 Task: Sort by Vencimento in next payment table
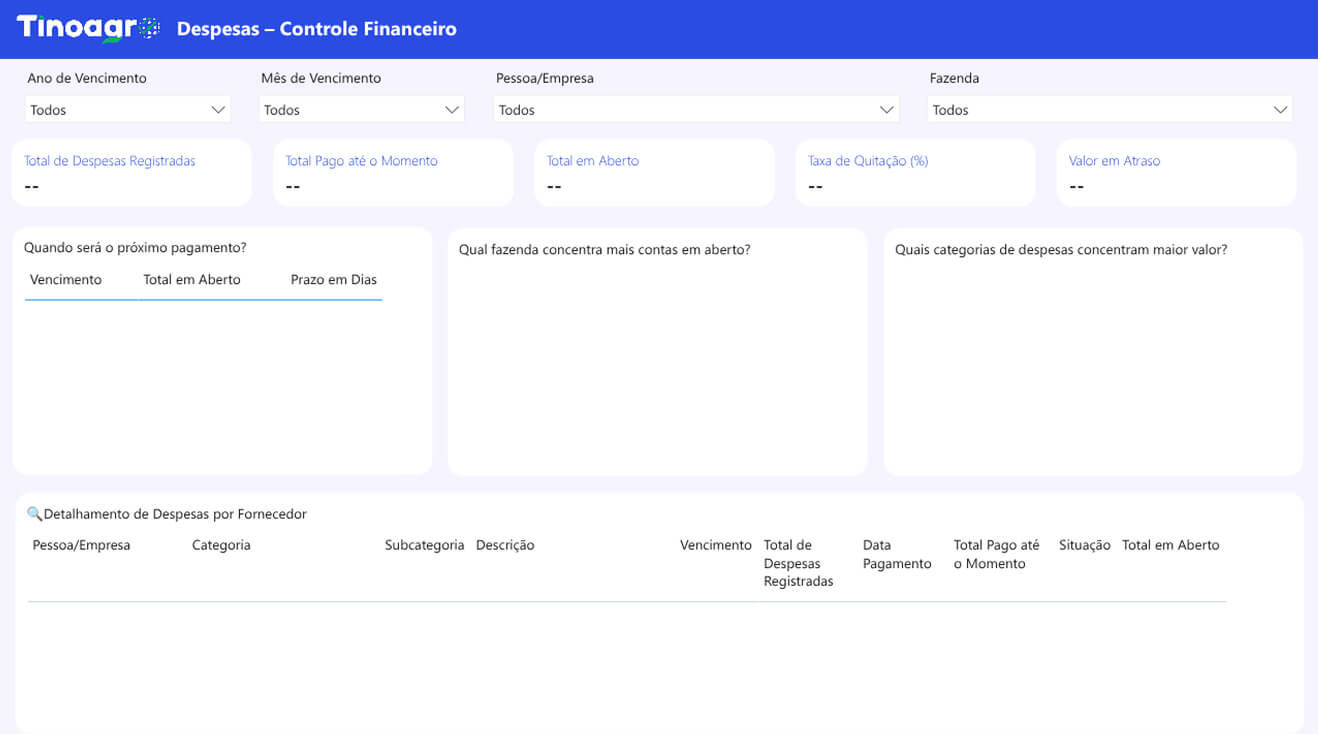pos(66,280)
